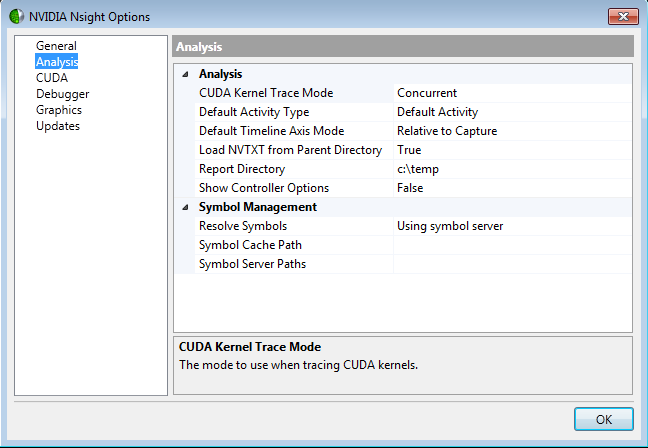Change the Default Activity Type value

tap(511, 112)
